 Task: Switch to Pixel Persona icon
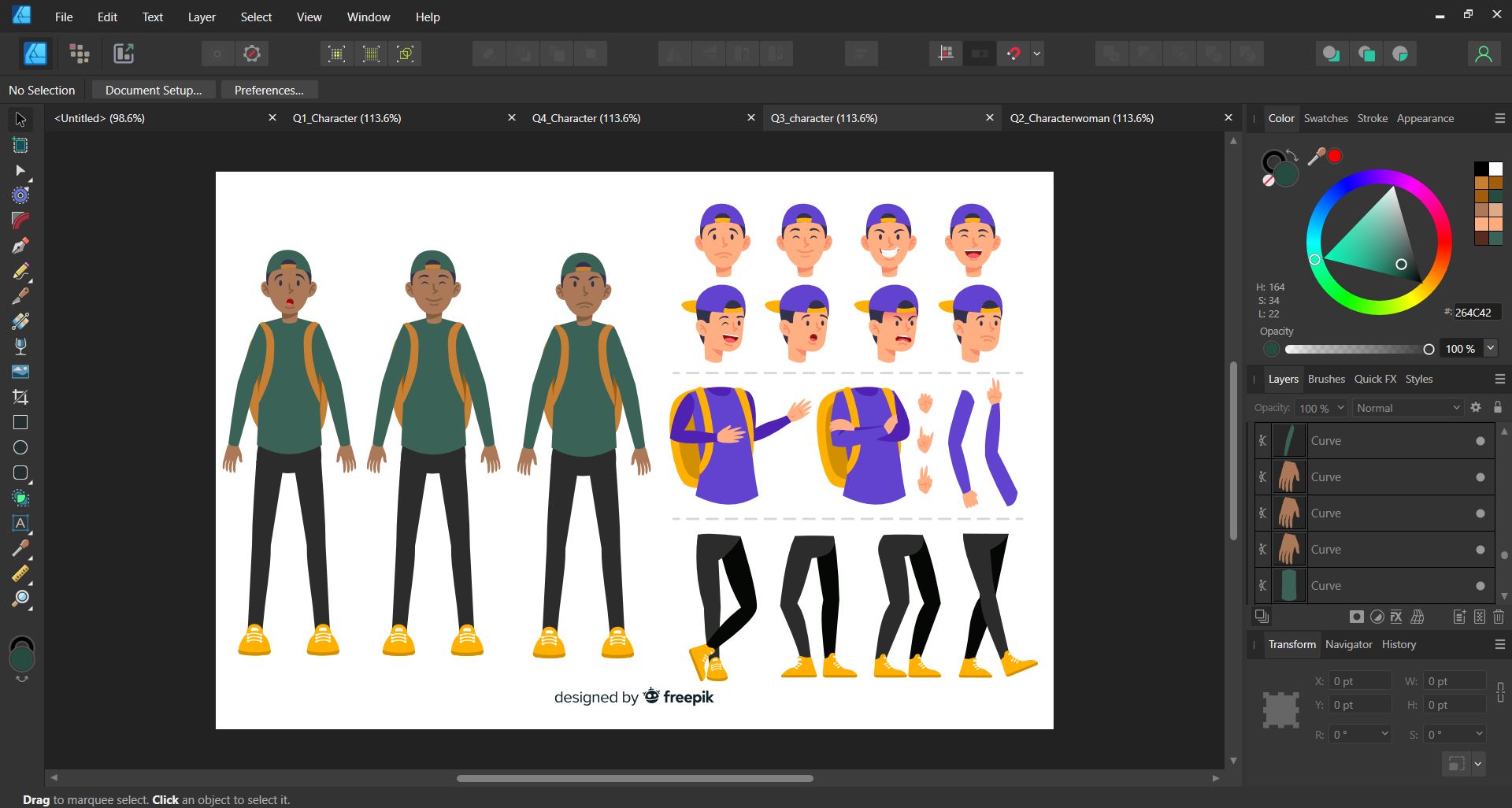pos(80,54)
